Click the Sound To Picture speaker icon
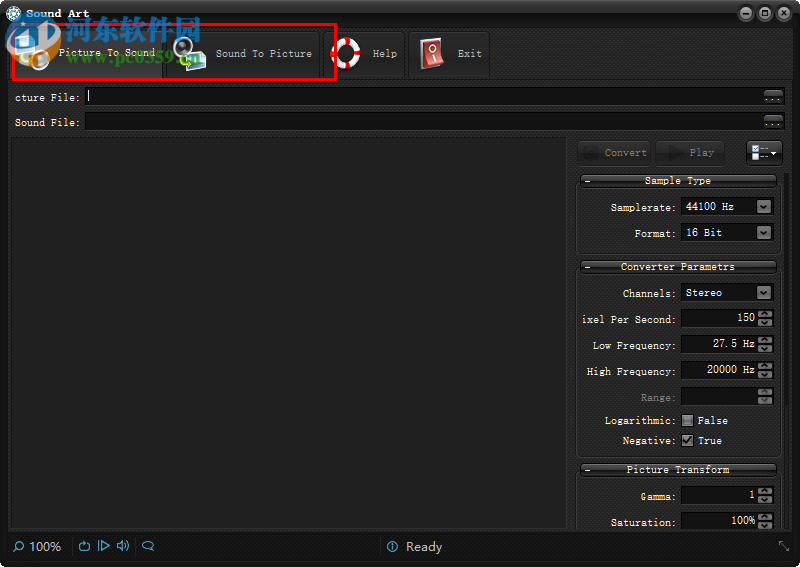 point(189,54)
